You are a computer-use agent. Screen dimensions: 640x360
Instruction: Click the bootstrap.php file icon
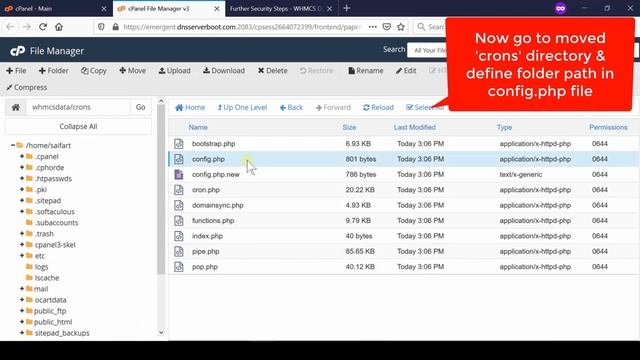click(179, 144)
